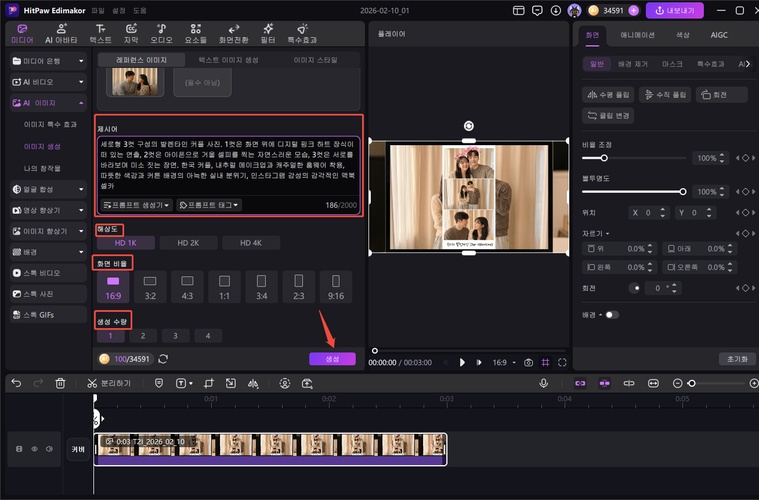Click the 내보내기 export button
The height and width of the screenshot is (500, 759).
click(675, 10)
